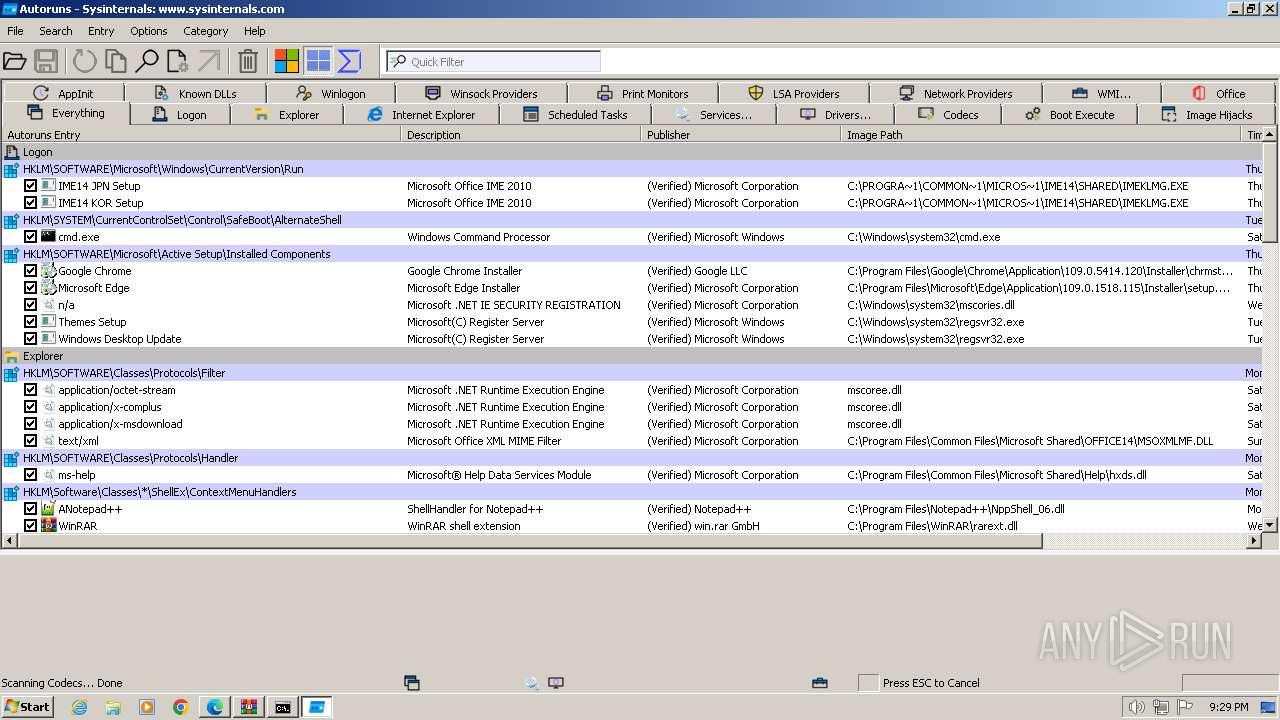This screenshot has width=1280, height=720.
Task: Click the Sigma VirusTotal toolbar icon
Action: coord(349,61)
